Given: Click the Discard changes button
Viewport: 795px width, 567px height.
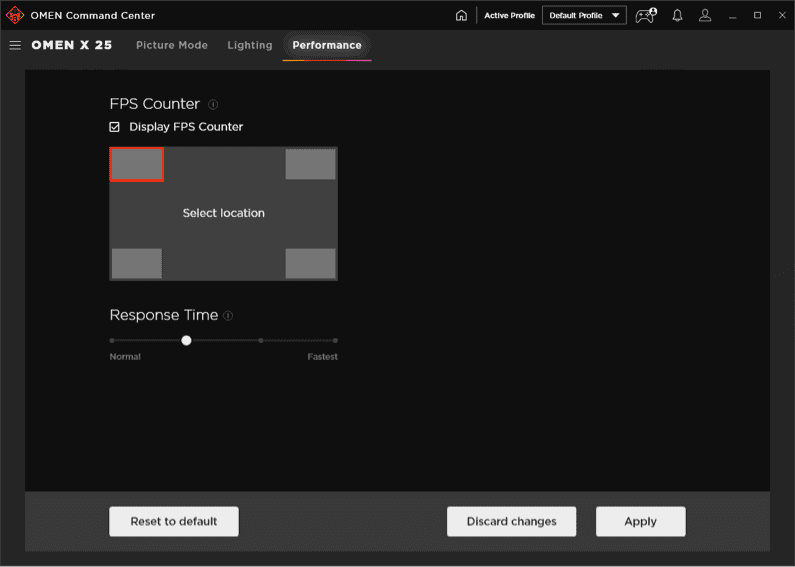Looking at the screenshot, I should click(x=511, y=521).
